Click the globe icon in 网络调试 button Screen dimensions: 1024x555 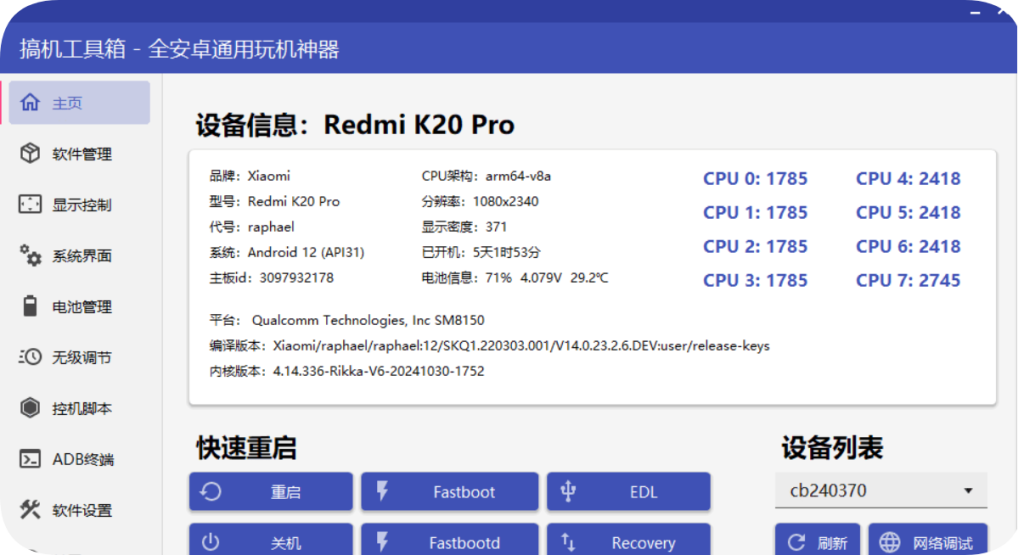889,542
